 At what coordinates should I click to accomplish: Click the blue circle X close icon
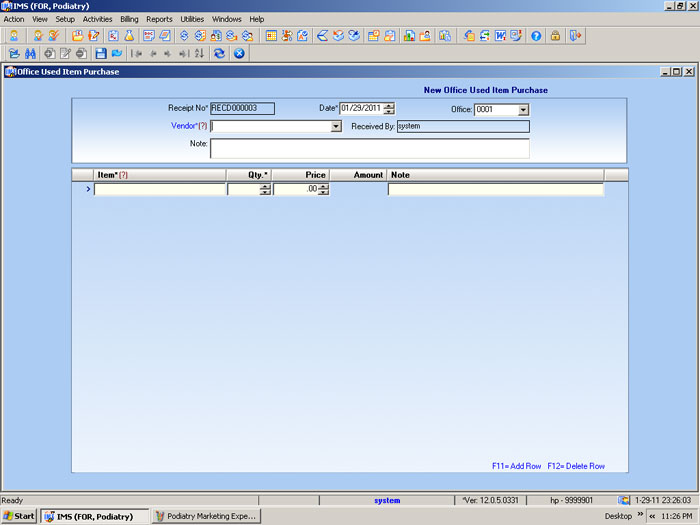(239, 54)
